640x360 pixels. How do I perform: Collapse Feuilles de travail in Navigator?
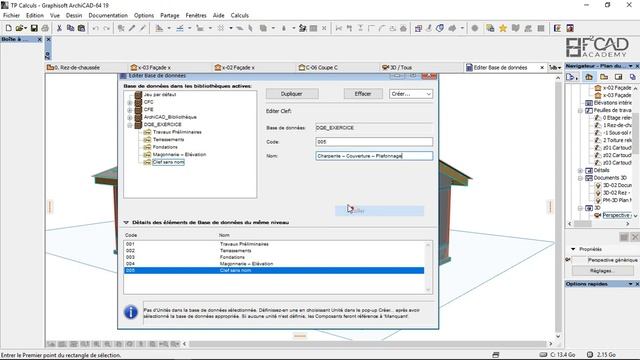click(580, 111)
